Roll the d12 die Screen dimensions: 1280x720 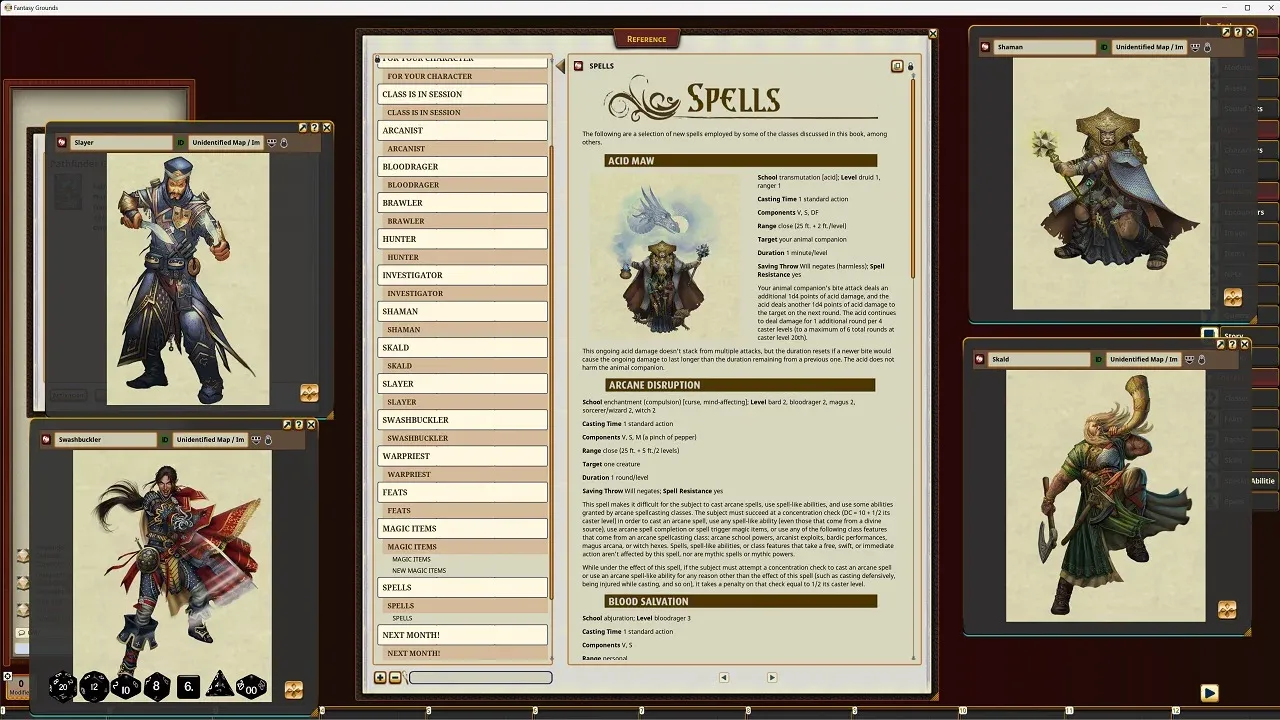pyautogui.click(x=94, y=686)
